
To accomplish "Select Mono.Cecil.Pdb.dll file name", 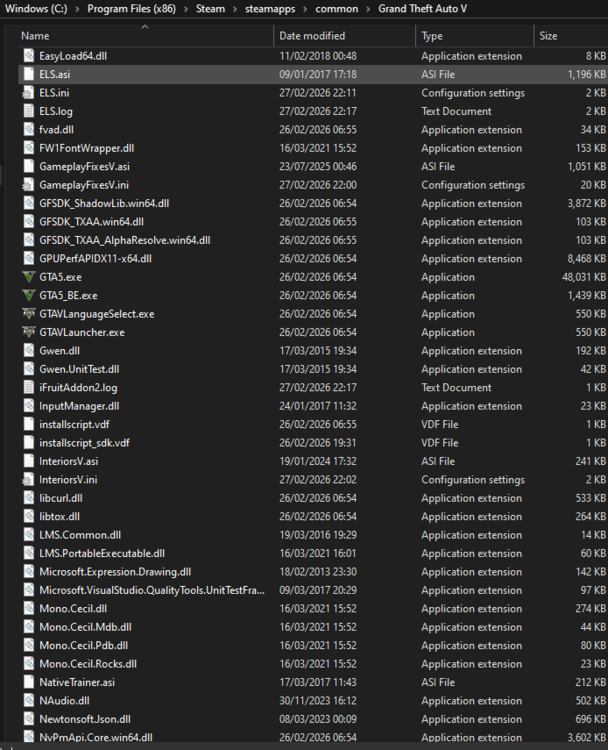I will [83, 645].
